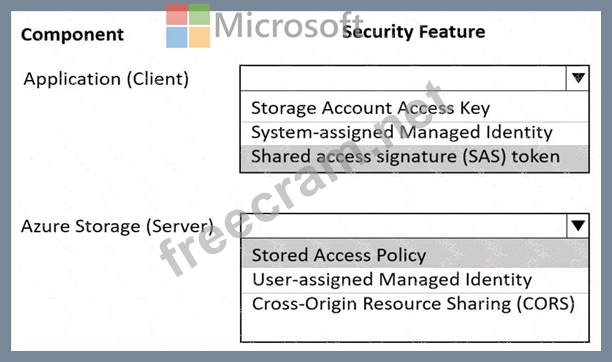This screenshot has width=612, height=362.
Task: Click the yellow square in Microsoft logo
Action: click(x=199, y=37)
